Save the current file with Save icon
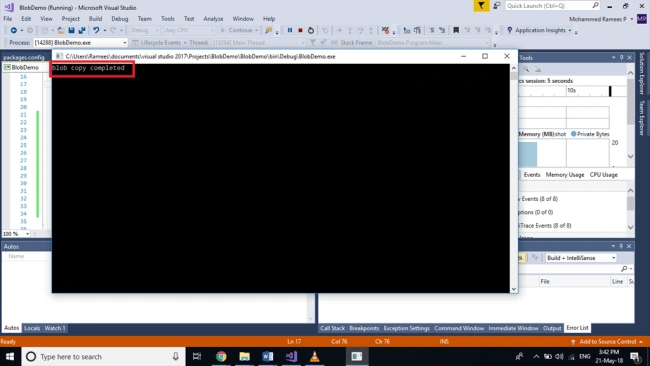This screenshot has width=650, height=366. click(x=71, y=30)
